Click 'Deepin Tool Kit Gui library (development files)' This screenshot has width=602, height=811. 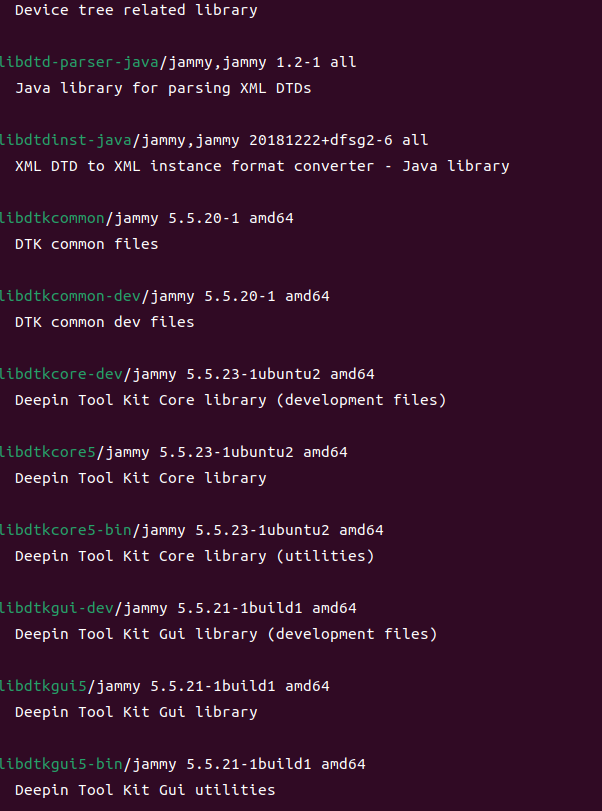[x=226, y=635]
